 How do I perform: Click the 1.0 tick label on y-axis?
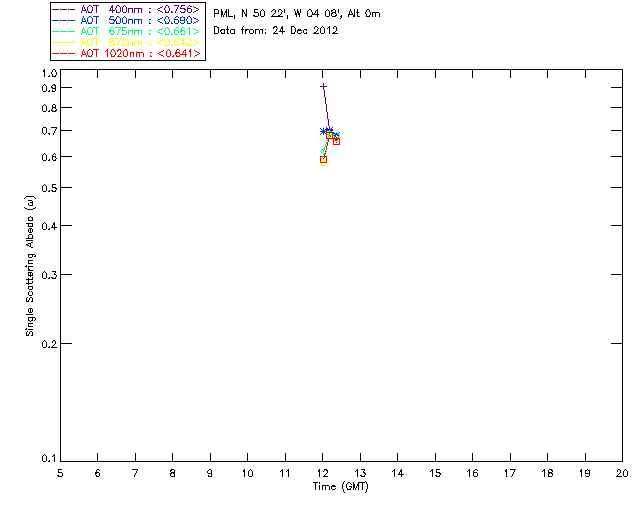pyautogui.click(x=49, y=73)
